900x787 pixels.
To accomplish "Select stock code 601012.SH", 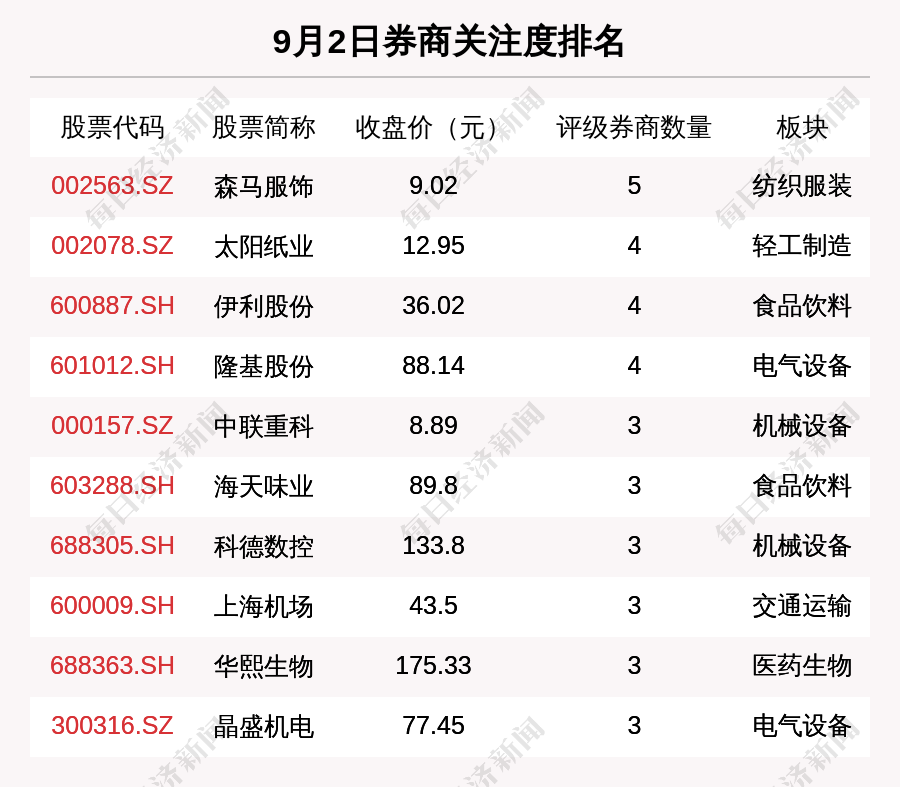I will pyautogui.click(x=112, y=366).
